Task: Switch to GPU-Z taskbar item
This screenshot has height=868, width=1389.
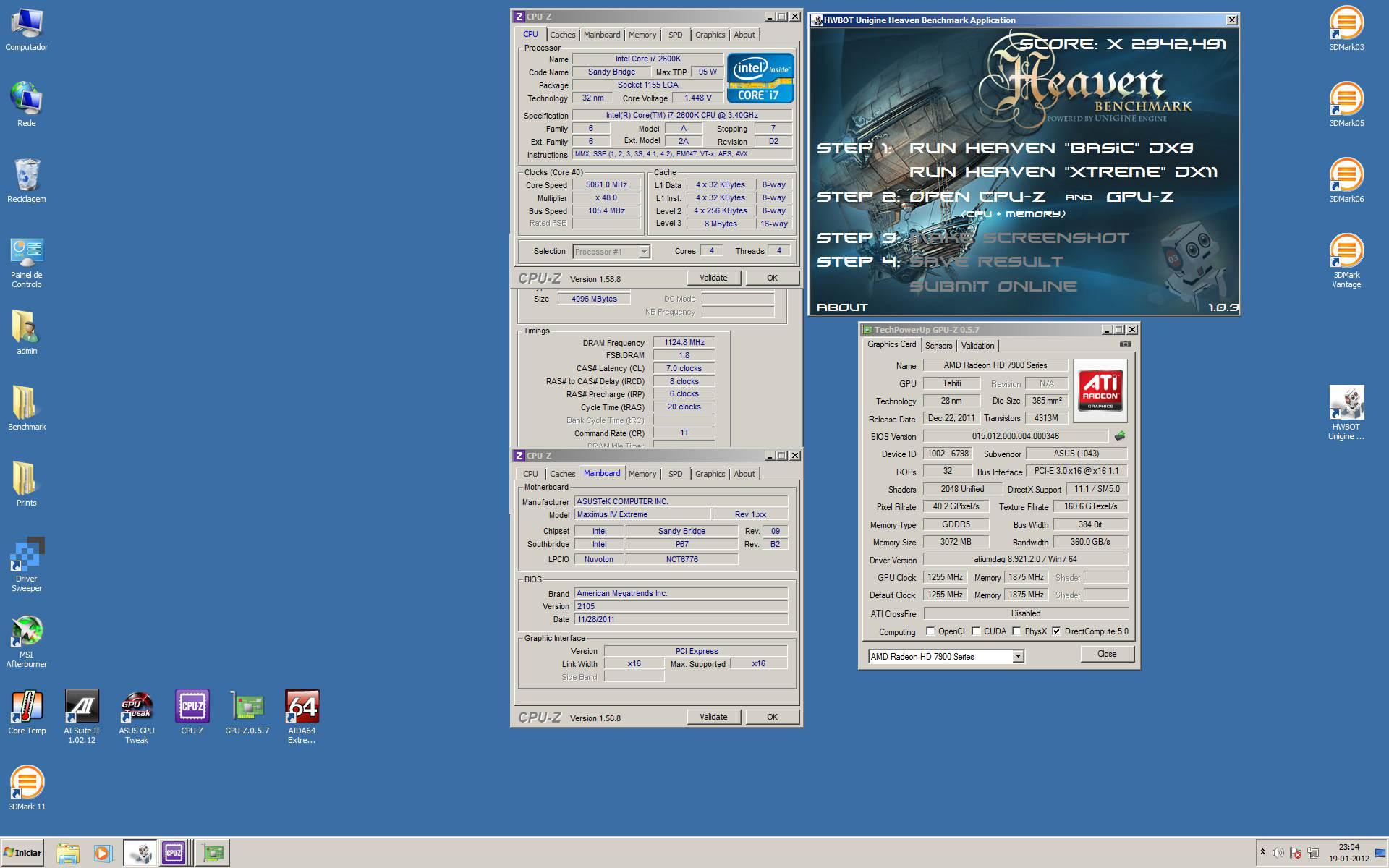Action: tap(213, 854)
